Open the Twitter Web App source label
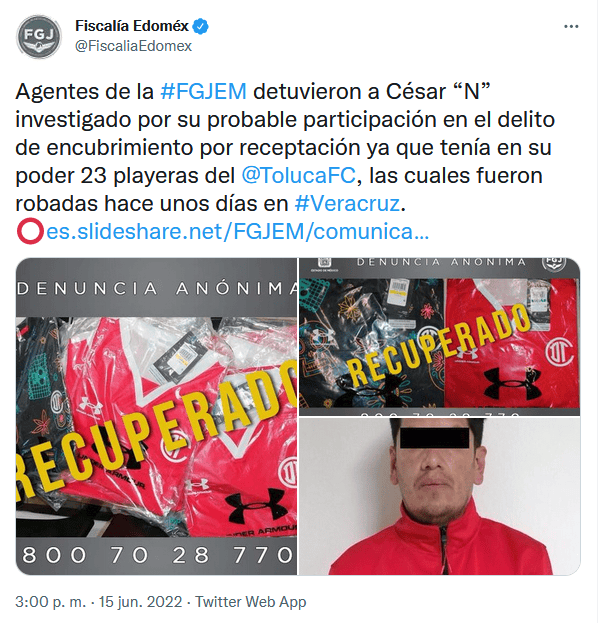Viewport: 603px width, 623px height. click(x=251, y=602)
